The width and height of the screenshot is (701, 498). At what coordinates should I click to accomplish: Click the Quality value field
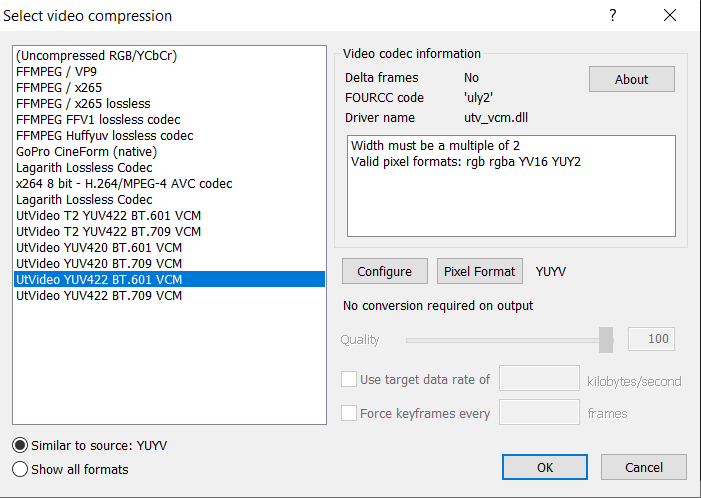(651, 339)
